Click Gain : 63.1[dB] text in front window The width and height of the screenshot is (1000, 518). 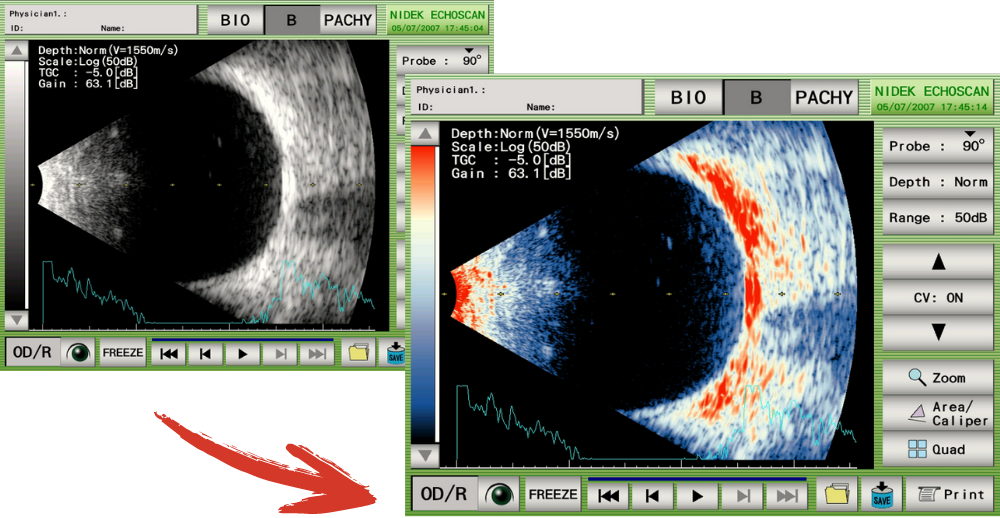[511, 173]
